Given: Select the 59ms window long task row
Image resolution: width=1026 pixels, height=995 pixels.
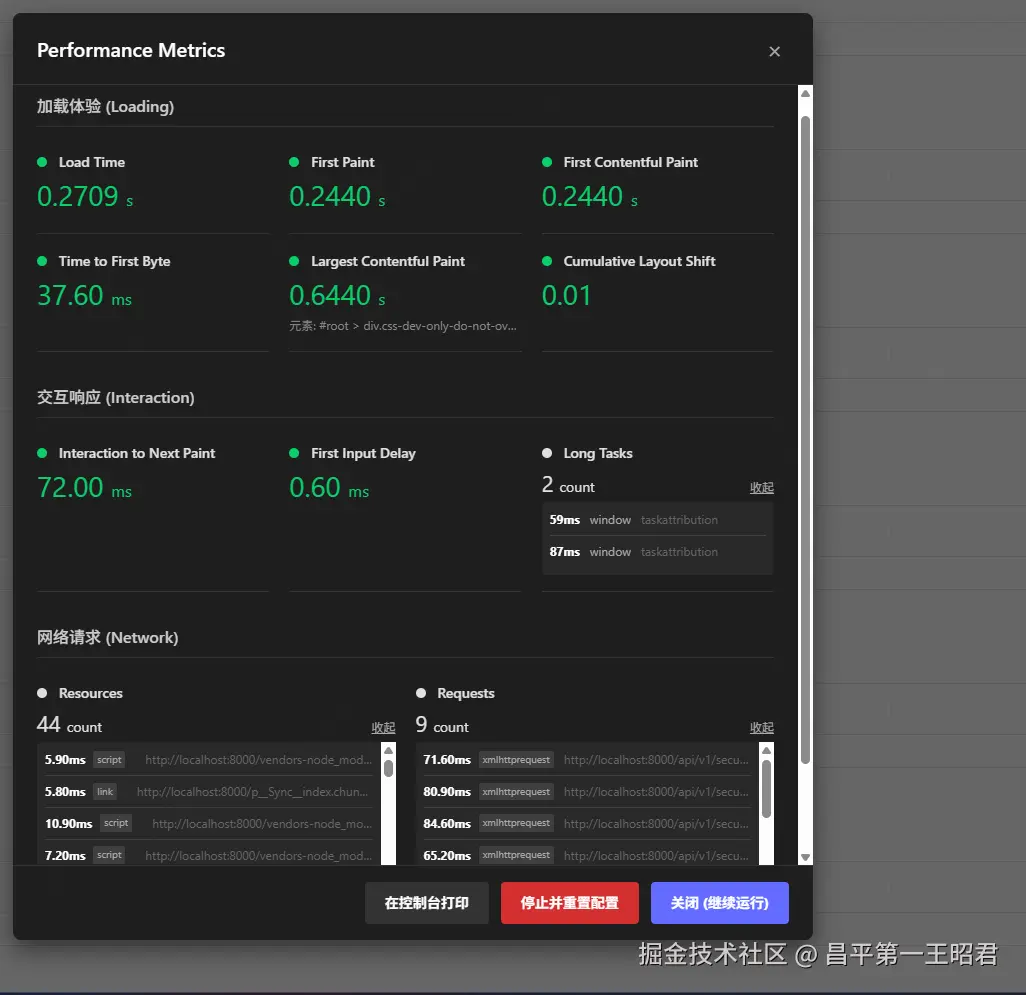Looking at the screenshot, I should coord(658,520).
